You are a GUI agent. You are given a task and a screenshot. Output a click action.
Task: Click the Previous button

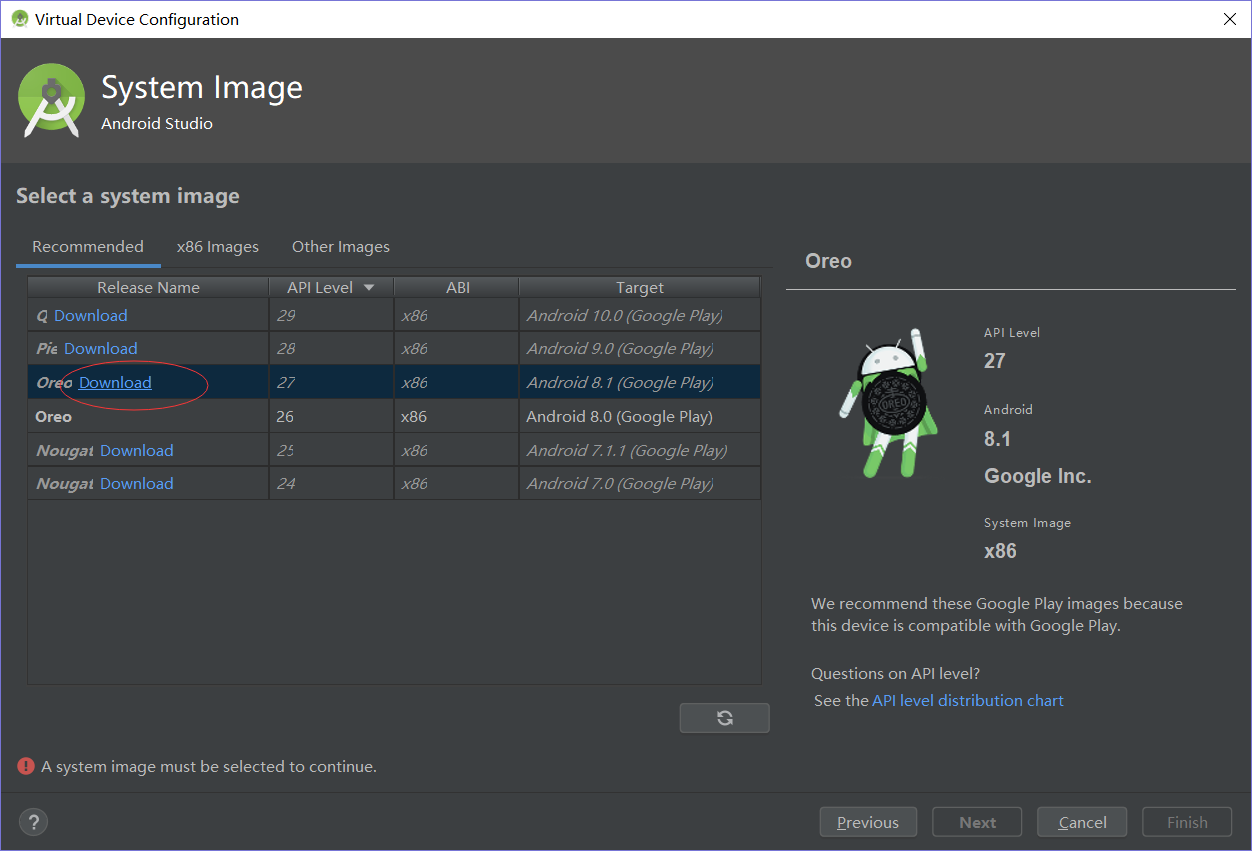coord(868,822)
